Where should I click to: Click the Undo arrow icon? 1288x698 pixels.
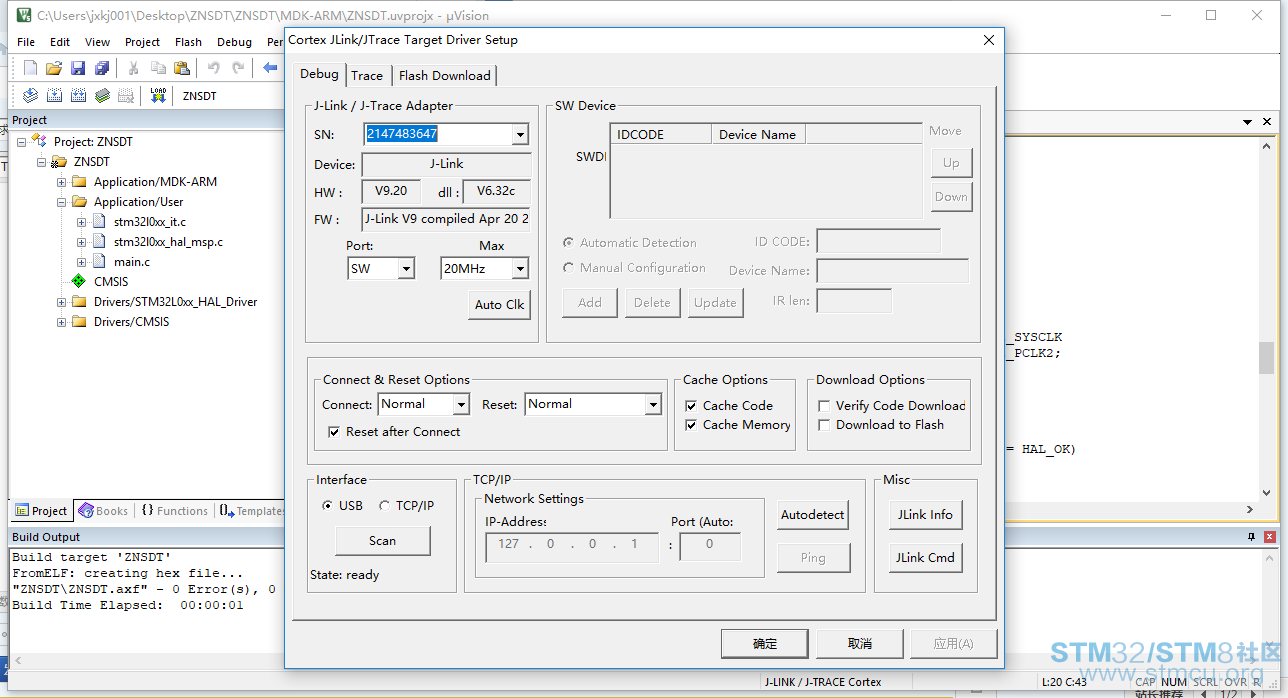click(x=213, y=68)
